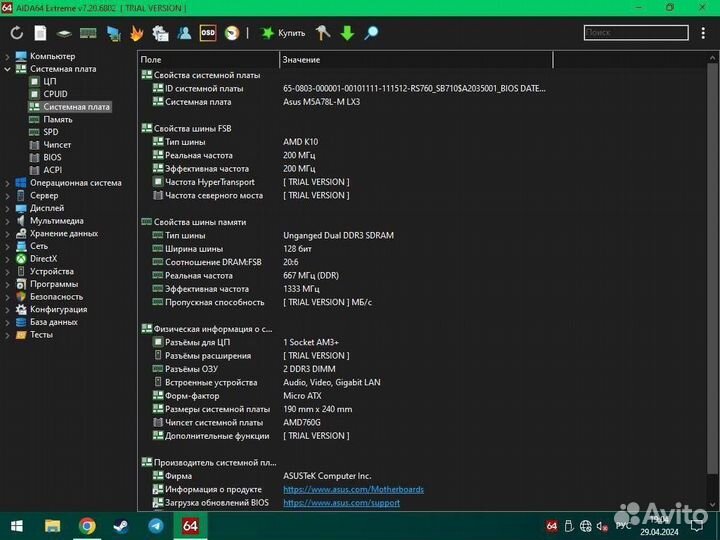Click the Соотношение DRAM:FSB row
Screen dimensions: 720x540
coord(225,262)
